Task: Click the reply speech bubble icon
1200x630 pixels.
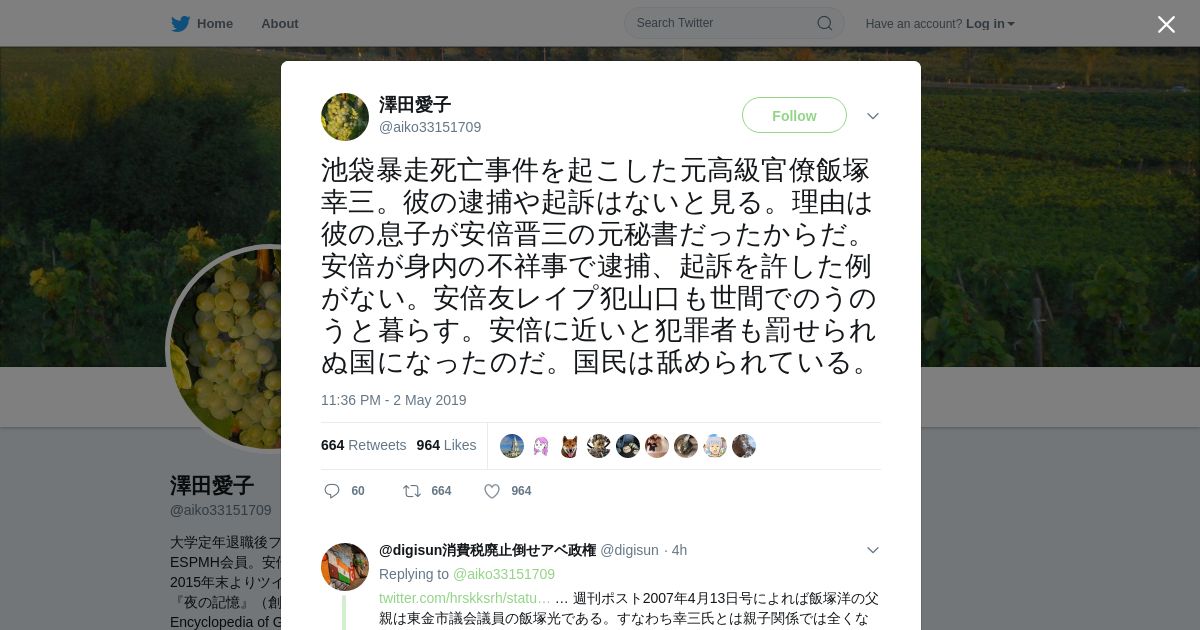Action: click(x=332, y=491)
